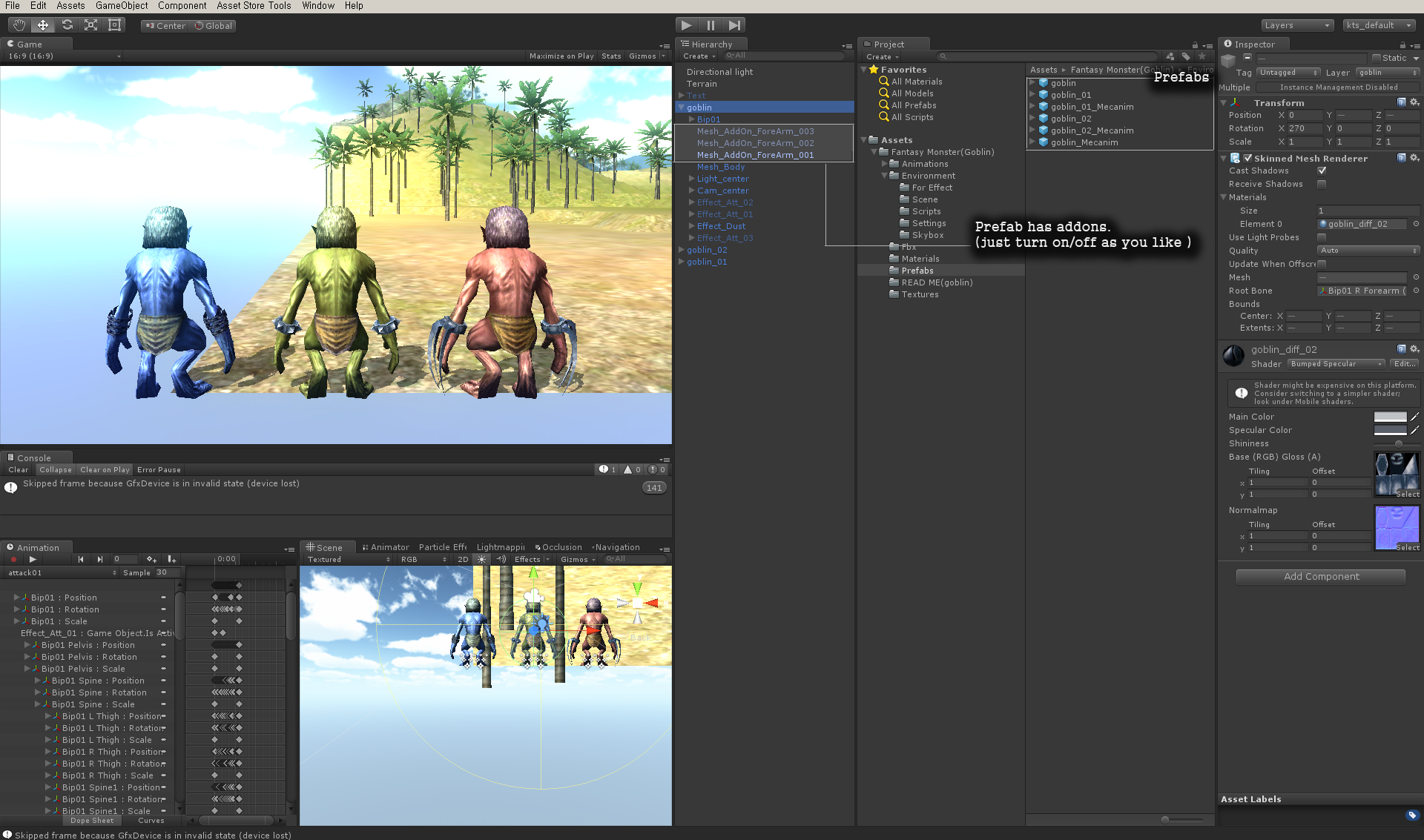This screenshot has width=1424, height=840.
Task: Toggle Update When Offscreen checkbox
Action: click(1322, 264)
